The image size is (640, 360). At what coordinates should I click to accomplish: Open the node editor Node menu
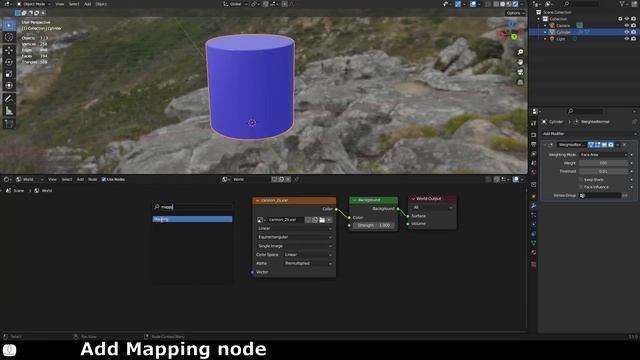(x=93, y=180)
